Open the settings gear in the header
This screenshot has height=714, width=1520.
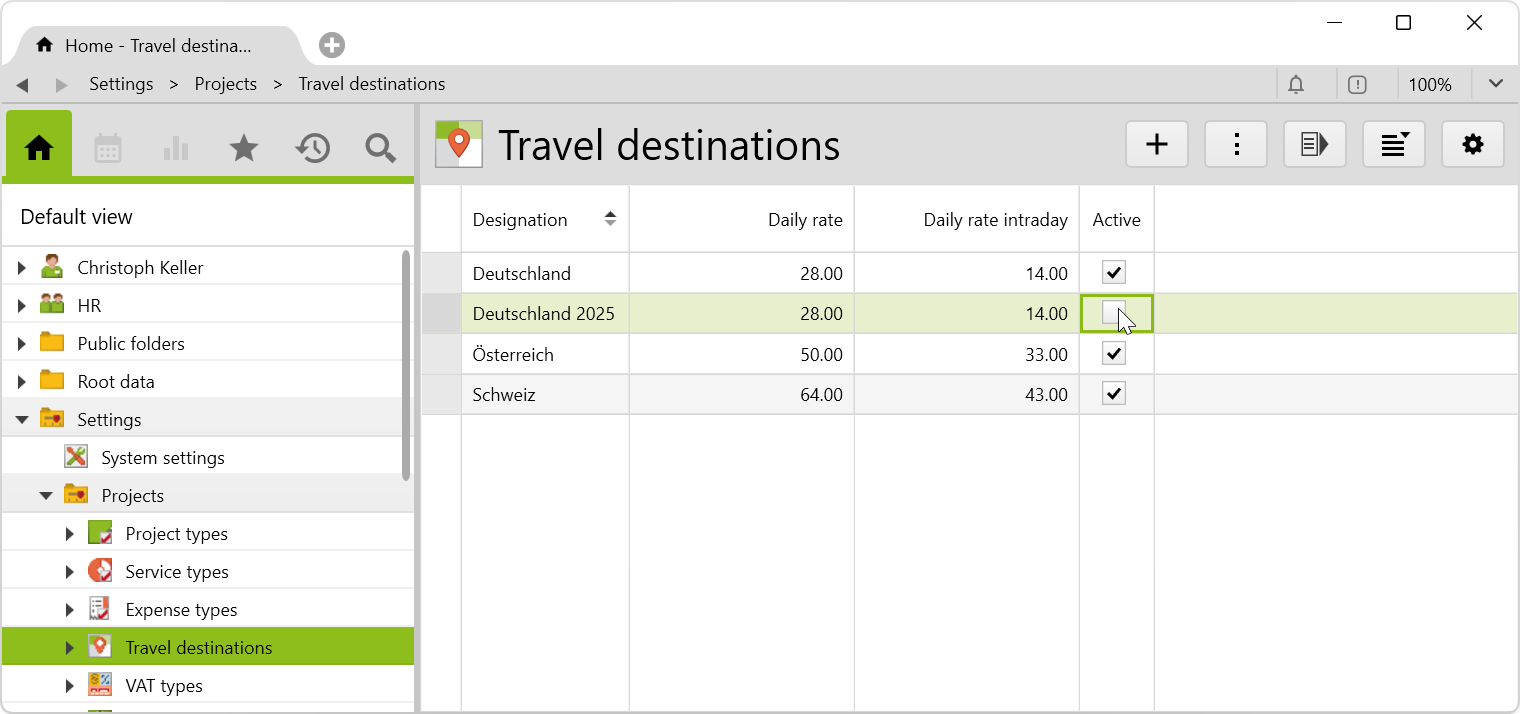click(x=1472, y=145)
